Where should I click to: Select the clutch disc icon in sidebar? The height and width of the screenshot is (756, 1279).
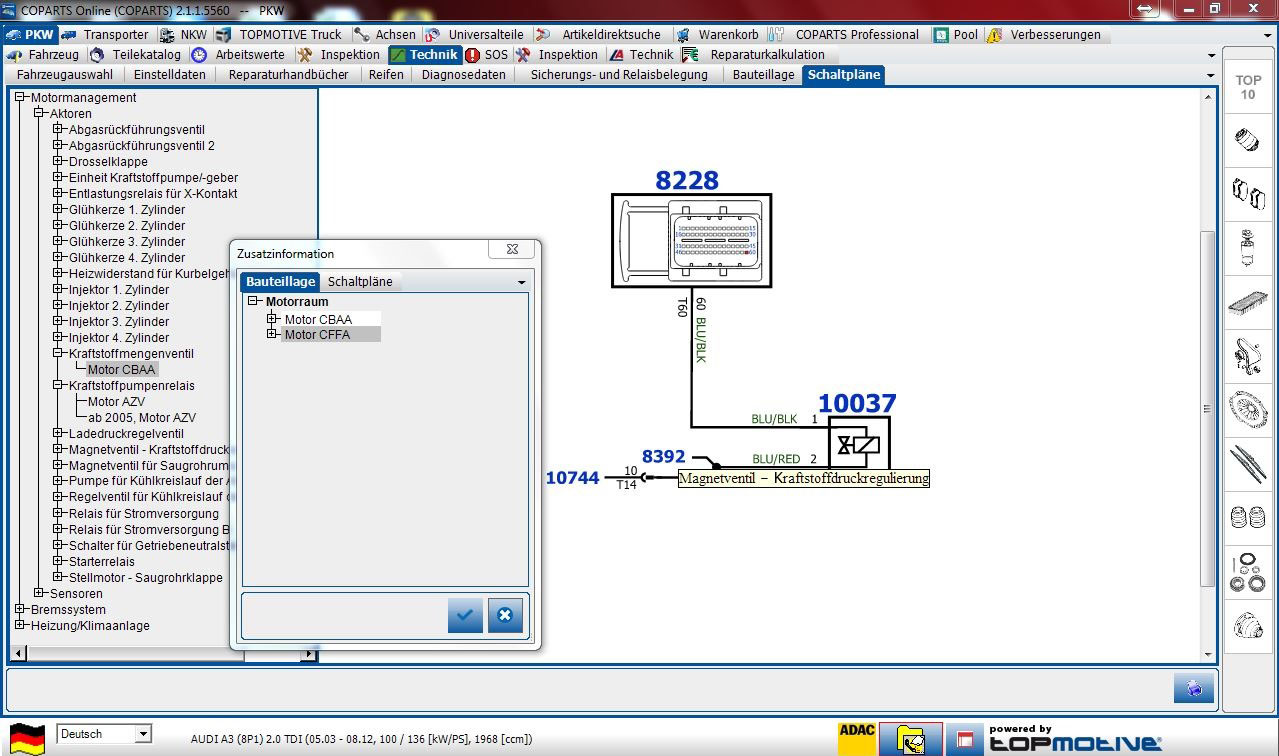click(x=1247, y=409)
